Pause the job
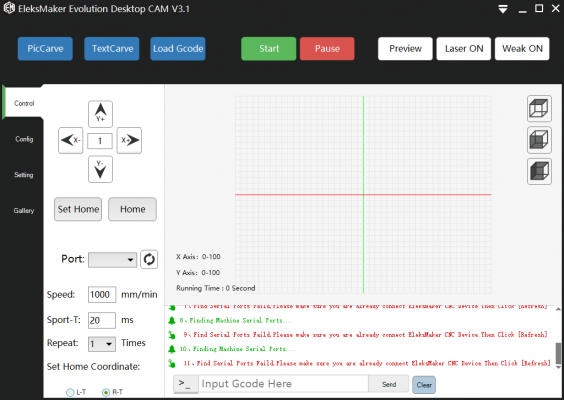The height and width of the screenshot is (400, 564). 327,49
